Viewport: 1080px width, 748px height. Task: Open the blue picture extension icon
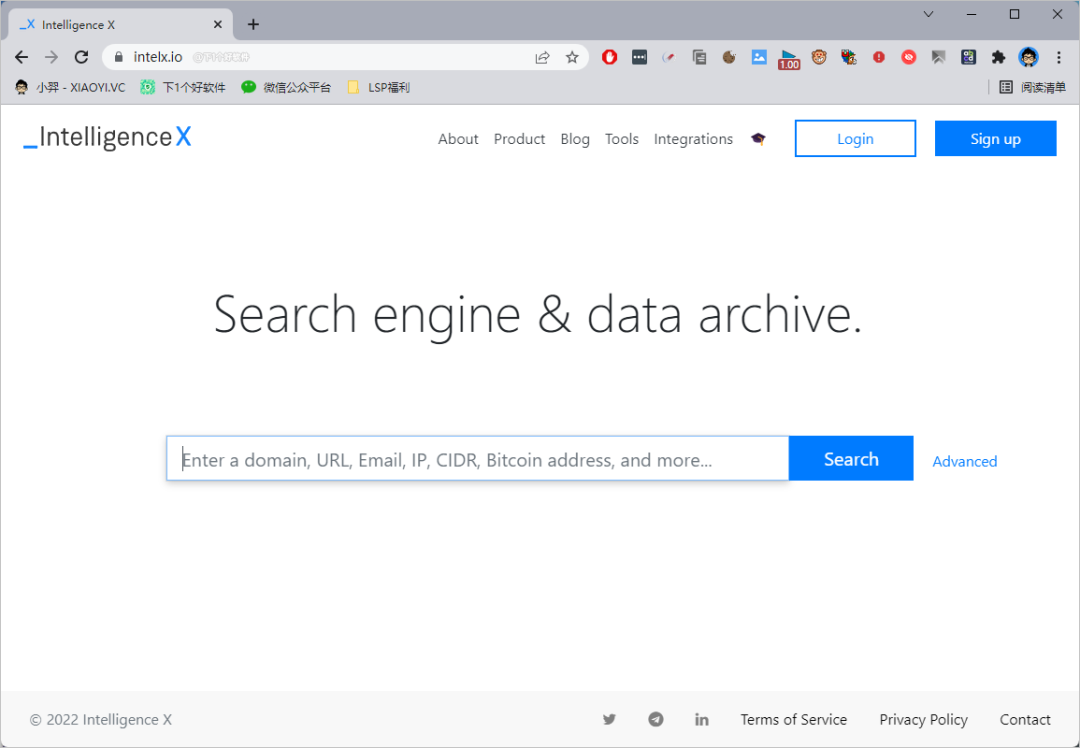coord(759,57)
